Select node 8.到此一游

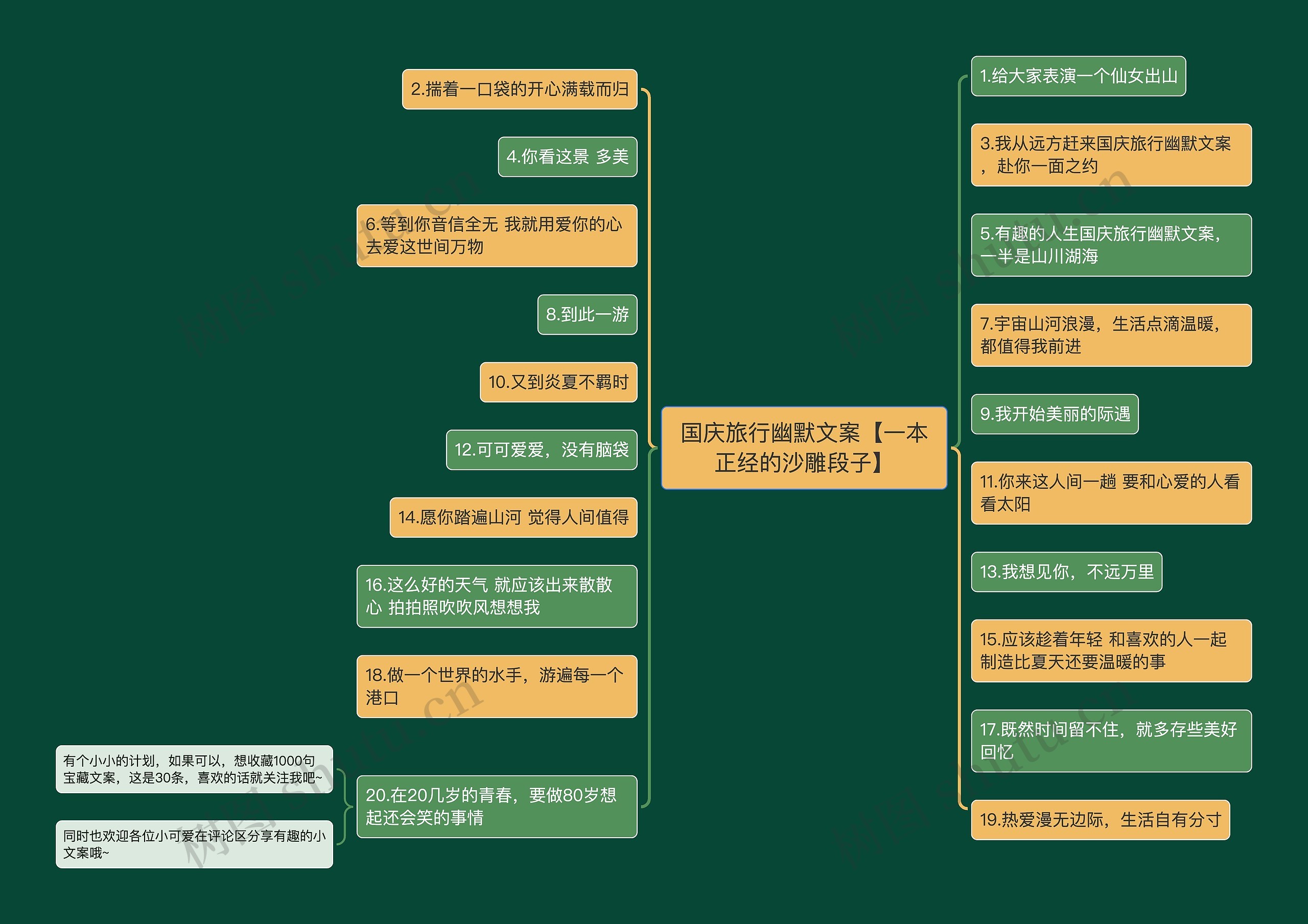pyautogui.click(x=587, y=316)
